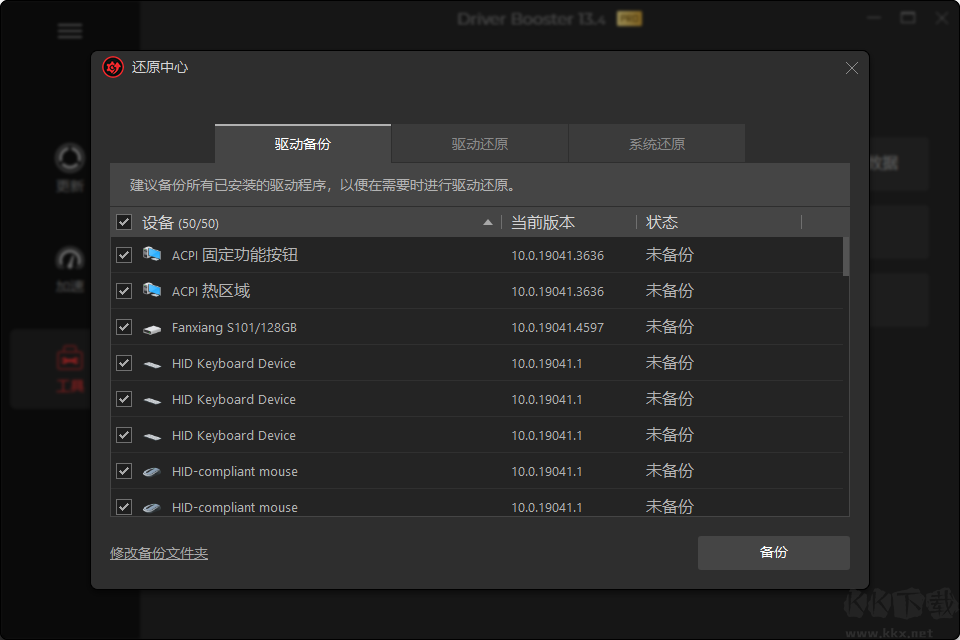This screenshot has width=960, height=640.
Task: Sort devices using the 设备 column arrow
Action: click(487, 222)
